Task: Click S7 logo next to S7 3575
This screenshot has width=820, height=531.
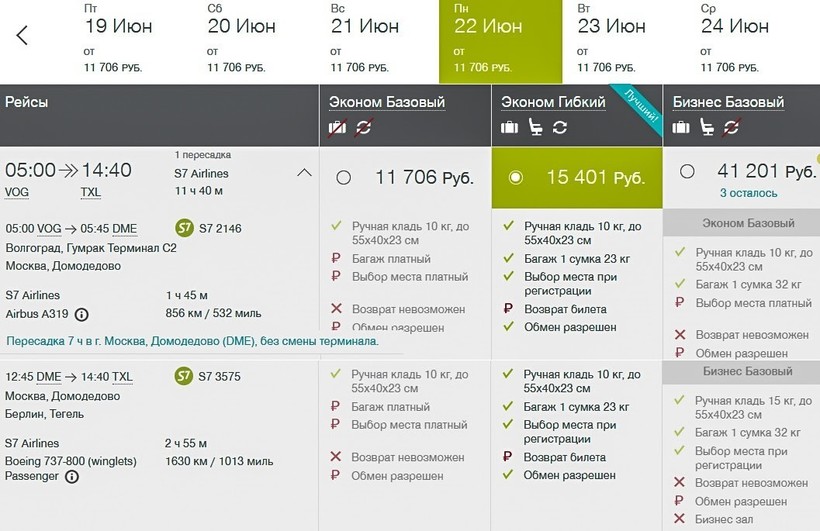Action: click(x=183, y=376)
